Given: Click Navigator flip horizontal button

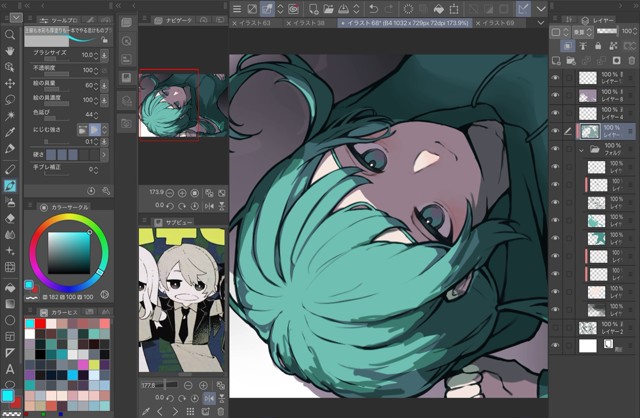Looking at the screenshot, I should pos(209,206).
